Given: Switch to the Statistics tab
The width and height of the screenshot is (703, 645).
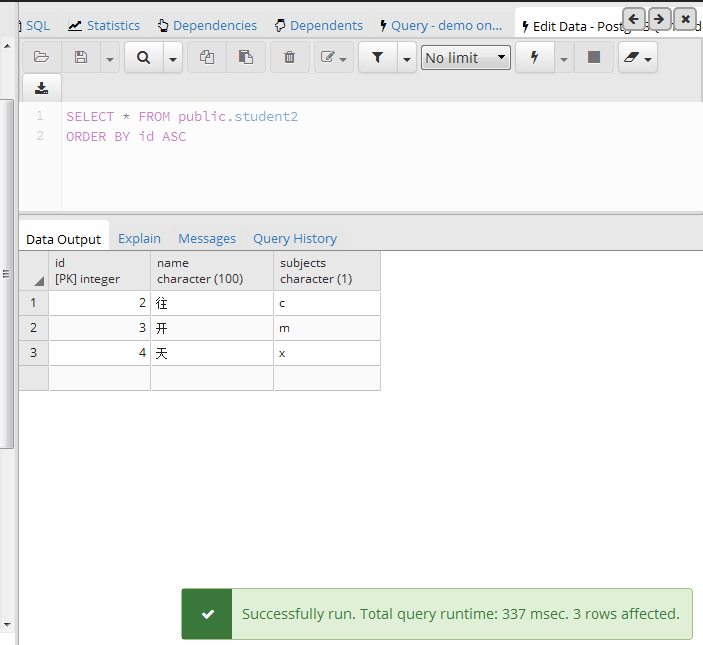Looking at the screenshot, I should click(104, 26).
